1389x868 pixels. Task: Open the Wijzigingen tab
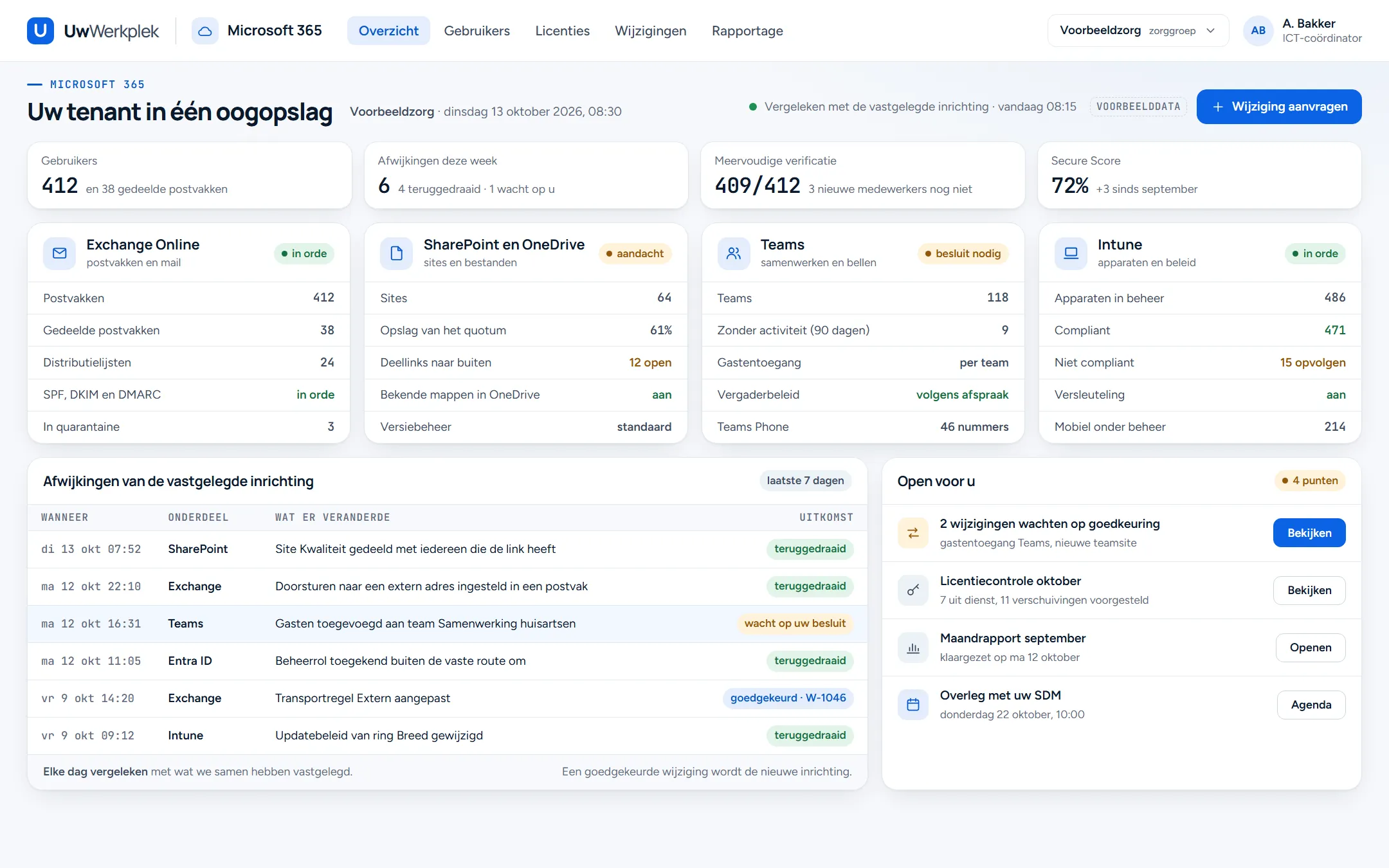coord(650,31)
